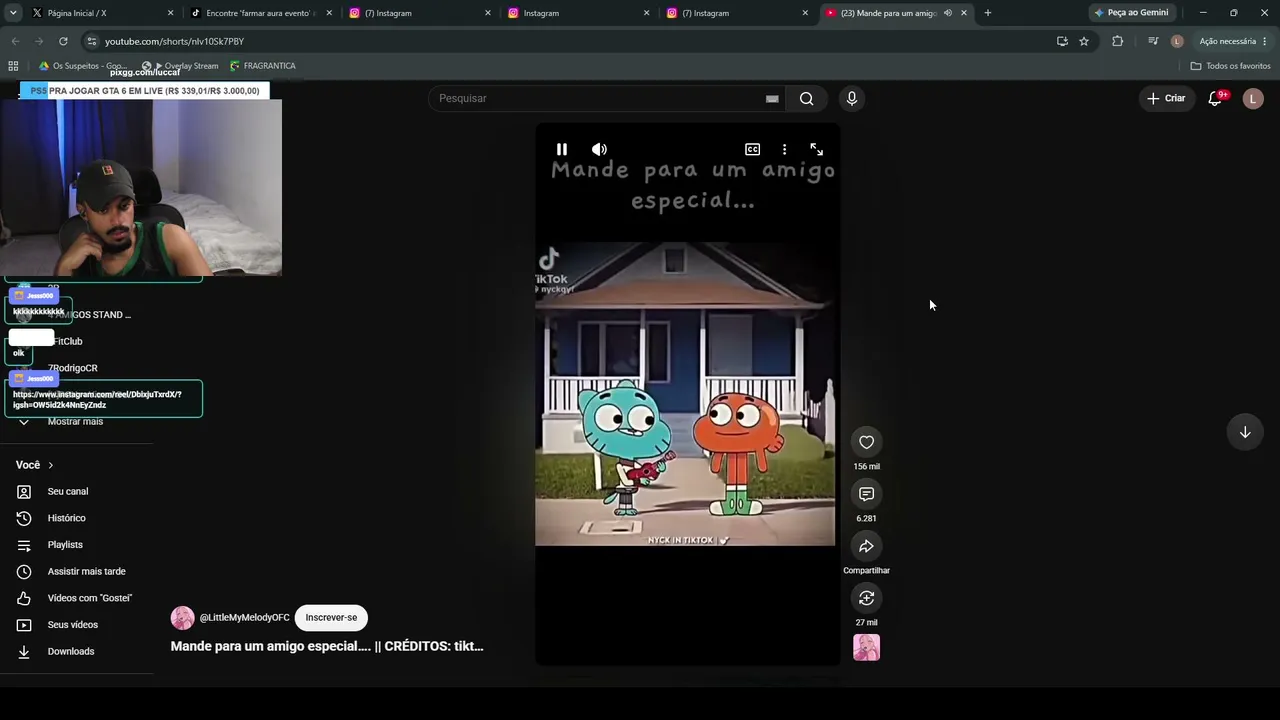
Task: Start voice search with the microphone
Action: (851, 98)
